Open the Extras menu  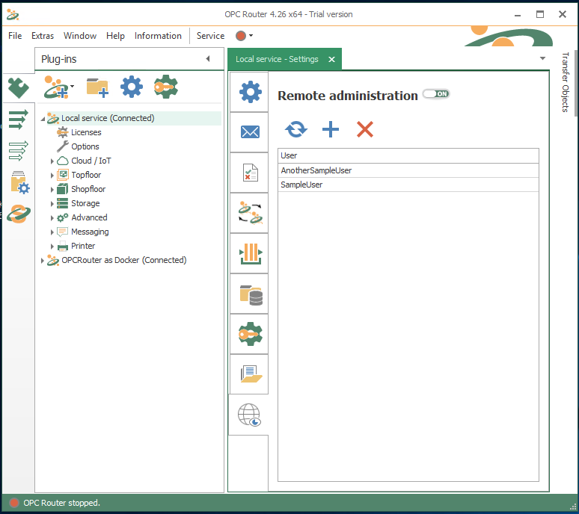coord(42,36)
